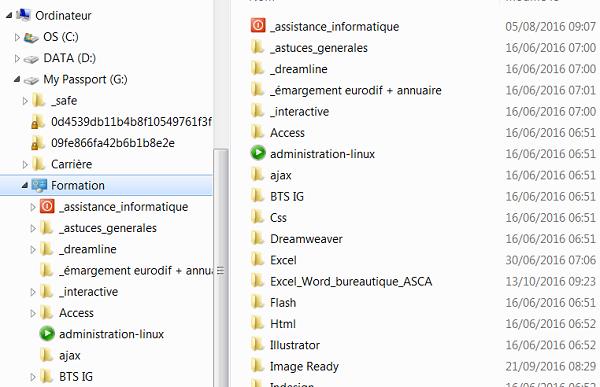The height and width of the screenshot is (387, 600).
Task: Expand _assistance_informatique in the tree
Action: pos(33,207)
